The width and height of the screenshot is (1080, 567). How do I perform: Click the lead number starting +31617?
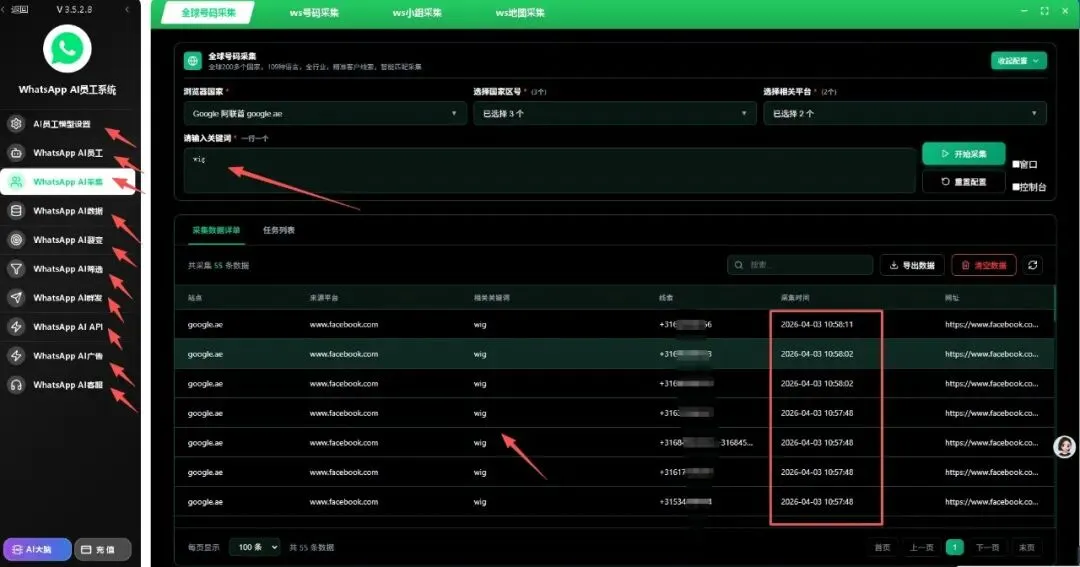pos(686,473)
